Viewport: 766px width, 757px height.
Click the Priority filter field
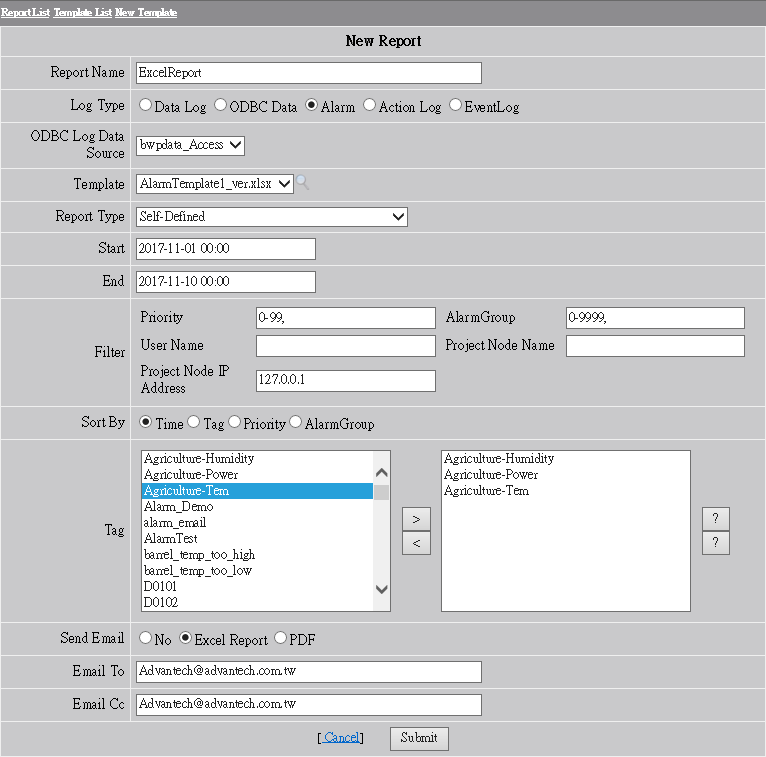coord(346,318)
